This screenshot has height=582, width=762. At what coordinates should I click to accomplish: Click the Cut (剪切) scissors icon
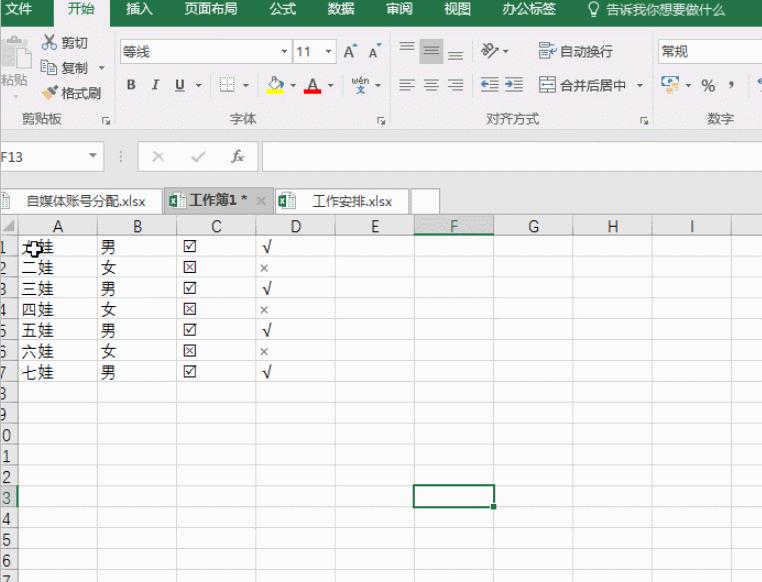tap(49, 43)
